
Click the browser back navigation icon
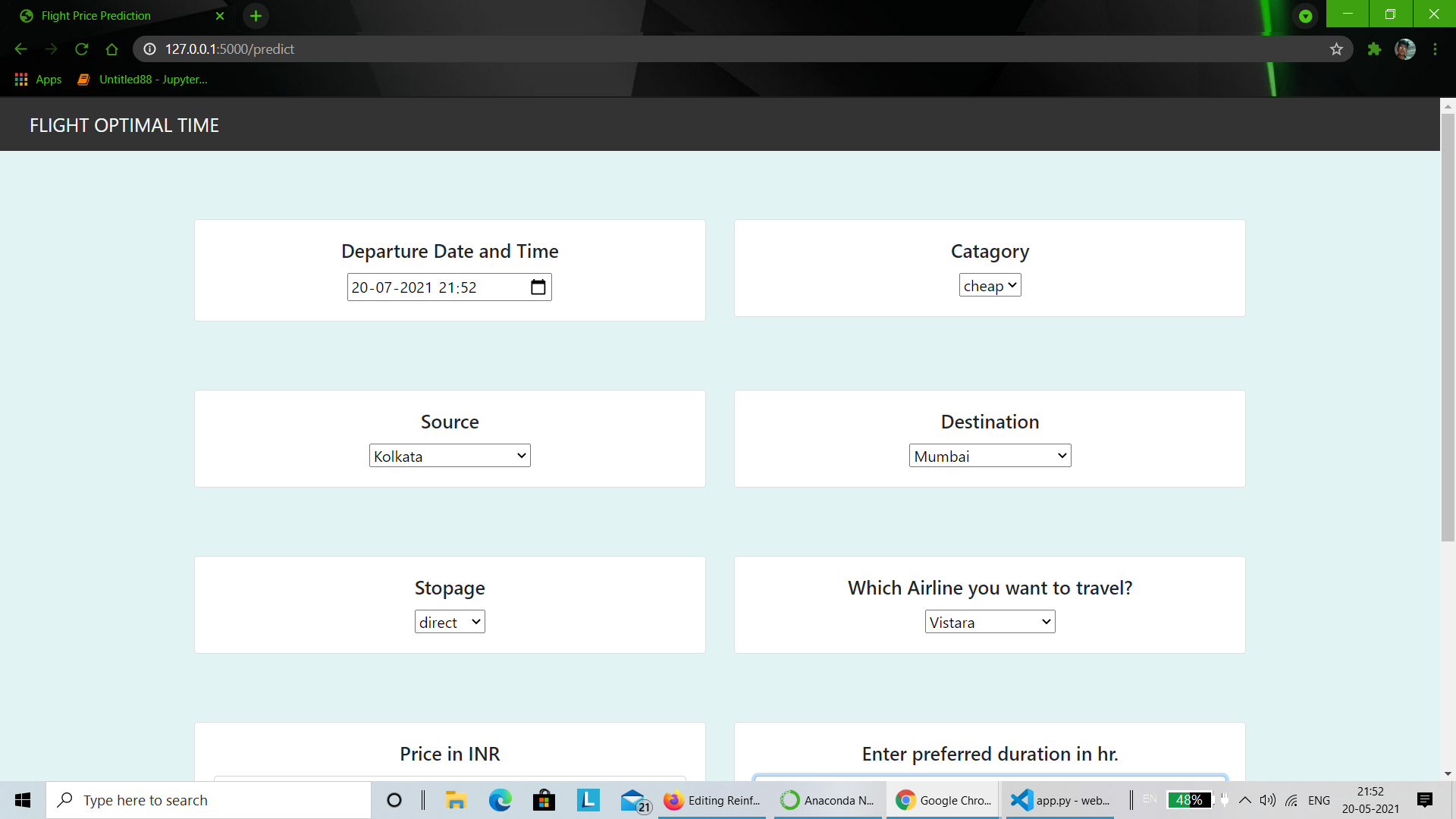[20, 49]
